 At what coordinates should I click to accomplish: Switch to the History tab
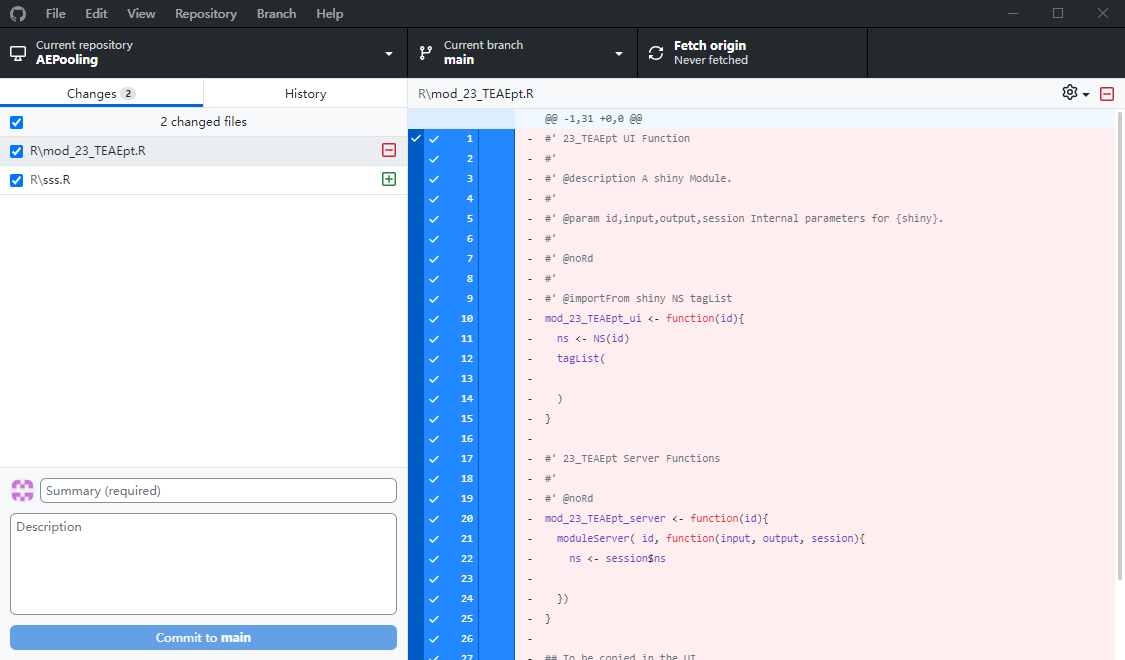tap(305, 93)
